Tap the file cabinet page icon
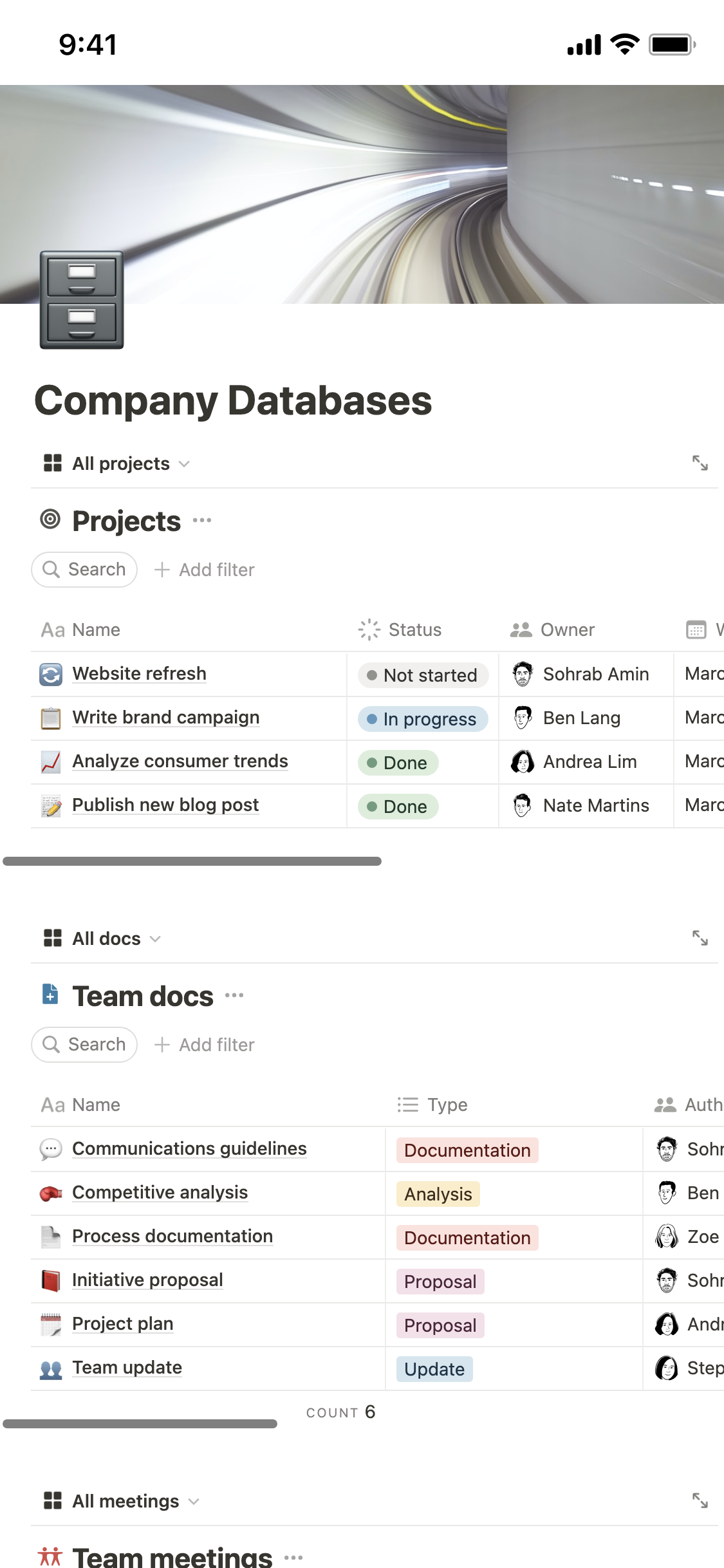The image size is (724, 1568). click(x=82, y=300)
